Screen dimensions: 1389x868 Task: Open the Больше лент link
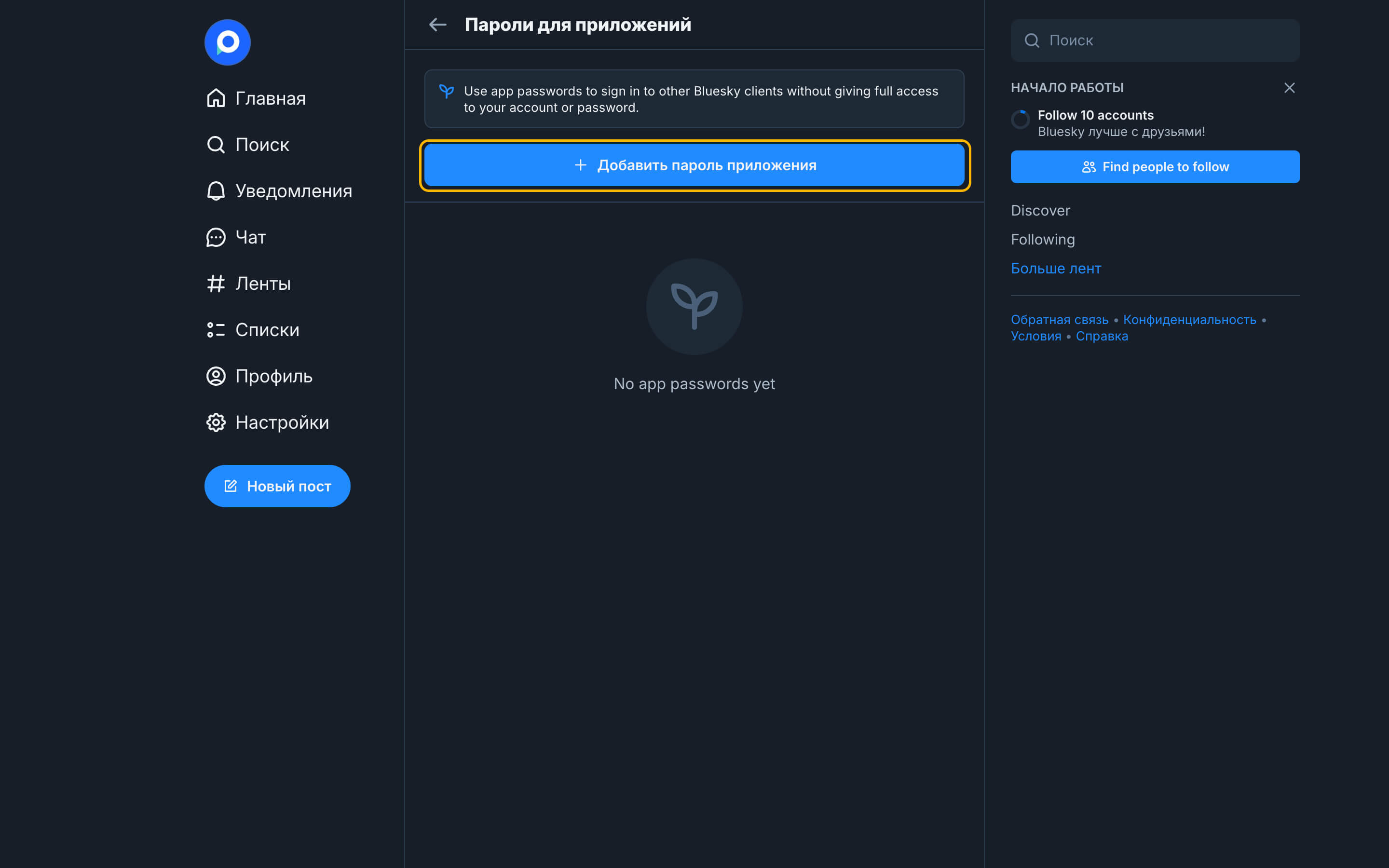(1056, 269)
